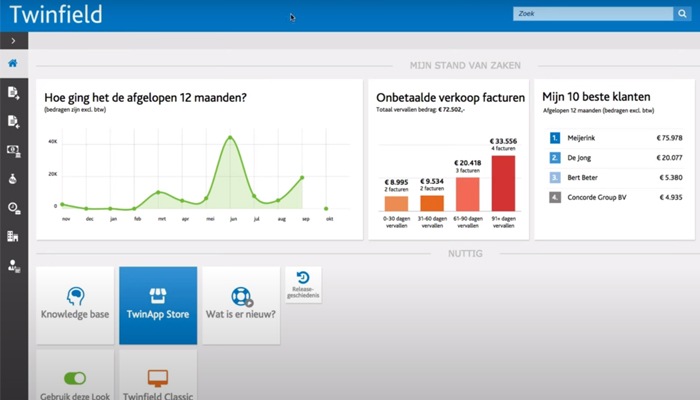Click the rank 1 badge next to Meijerink
Screen dimensions: 700x400
(555, 138)
